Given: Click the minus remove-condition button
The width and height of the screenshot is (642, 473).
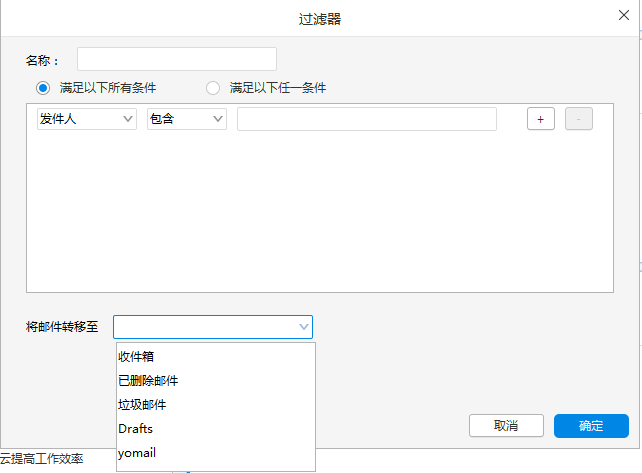Looking at the screenshot, I should [x=579, y=119].
